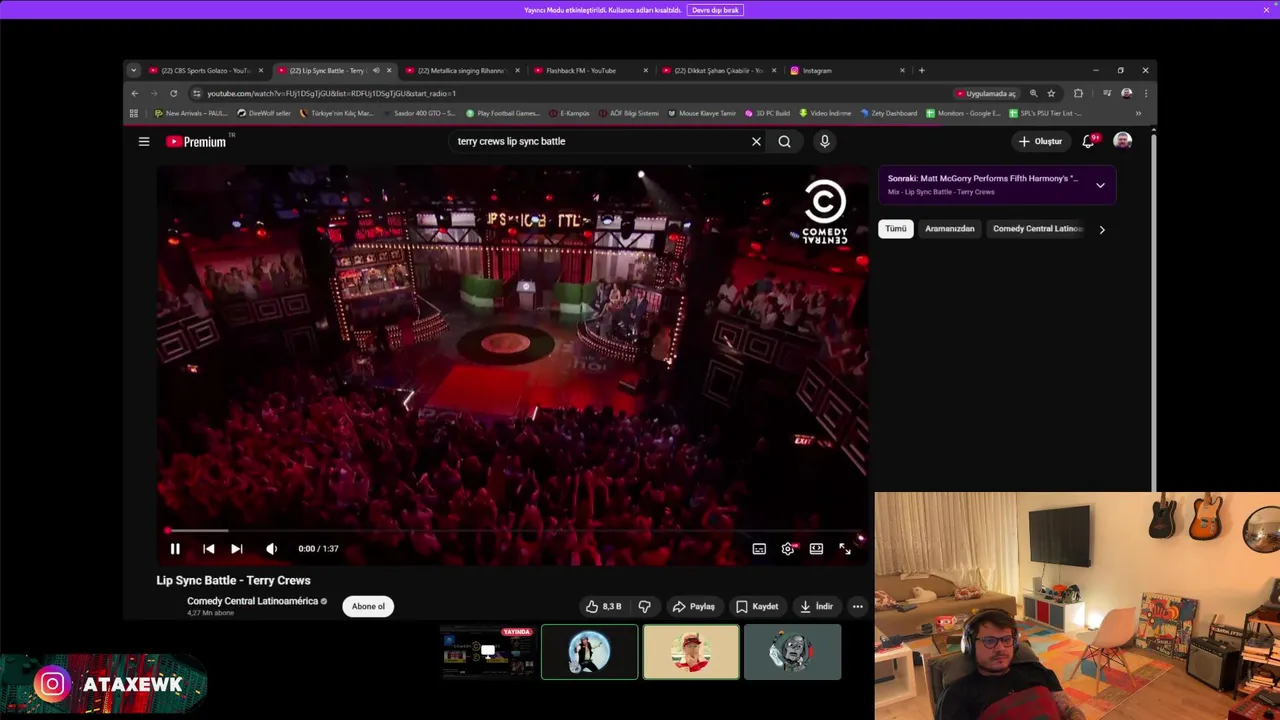This screenshot has width=1280, height=720.
Task: Go back in browser history
Action: click(x=135, y=93)
